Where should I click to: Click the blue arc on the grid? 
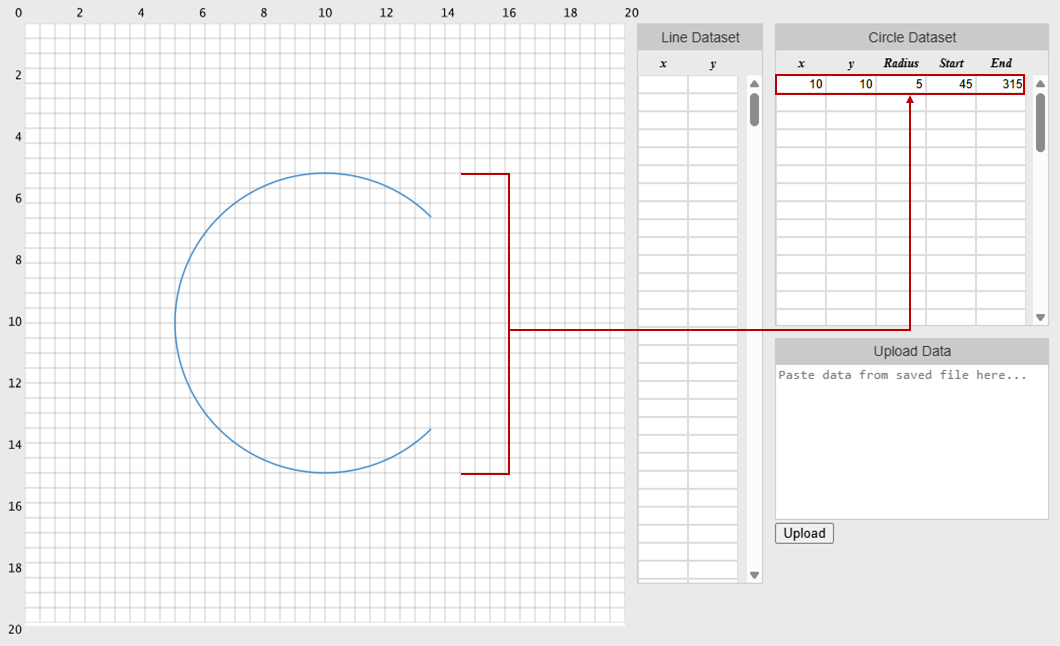click(x=175, y=323)
